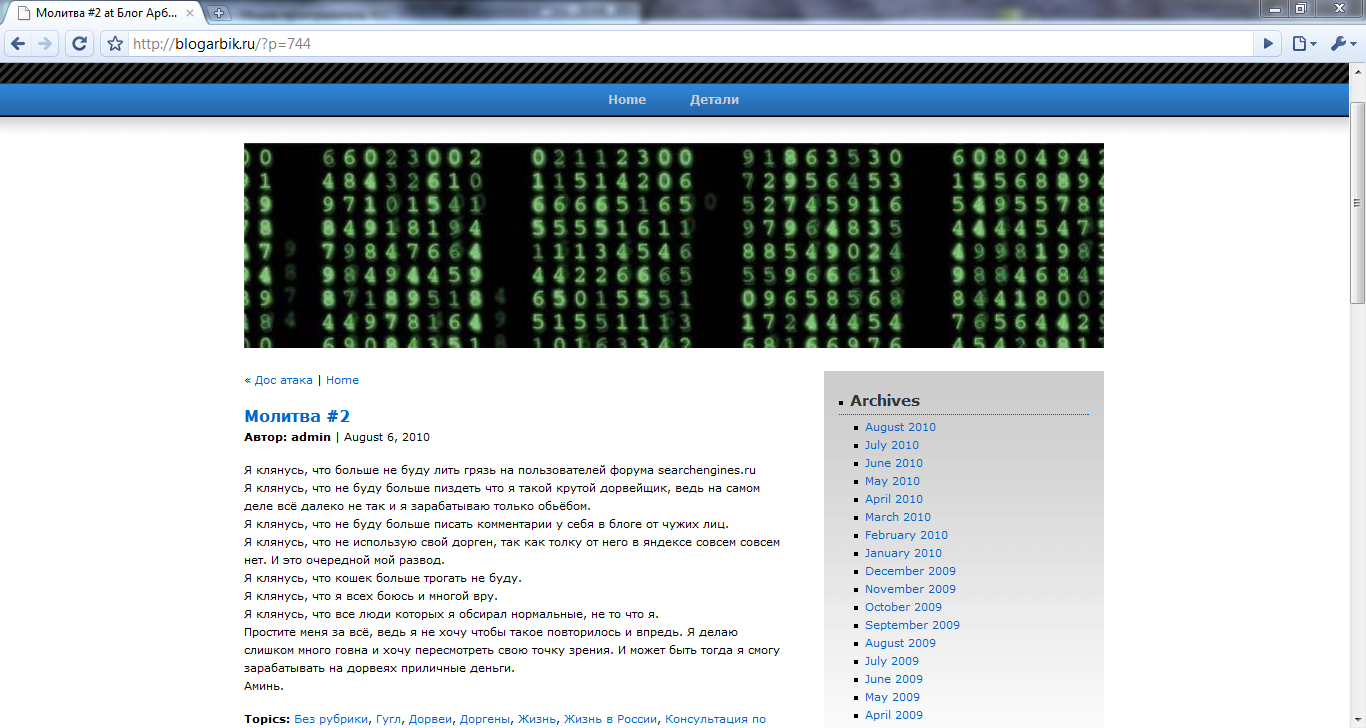Open the wrench settings menu
This screenshot has height=728, width=1366.
[x=1342, y=44]
